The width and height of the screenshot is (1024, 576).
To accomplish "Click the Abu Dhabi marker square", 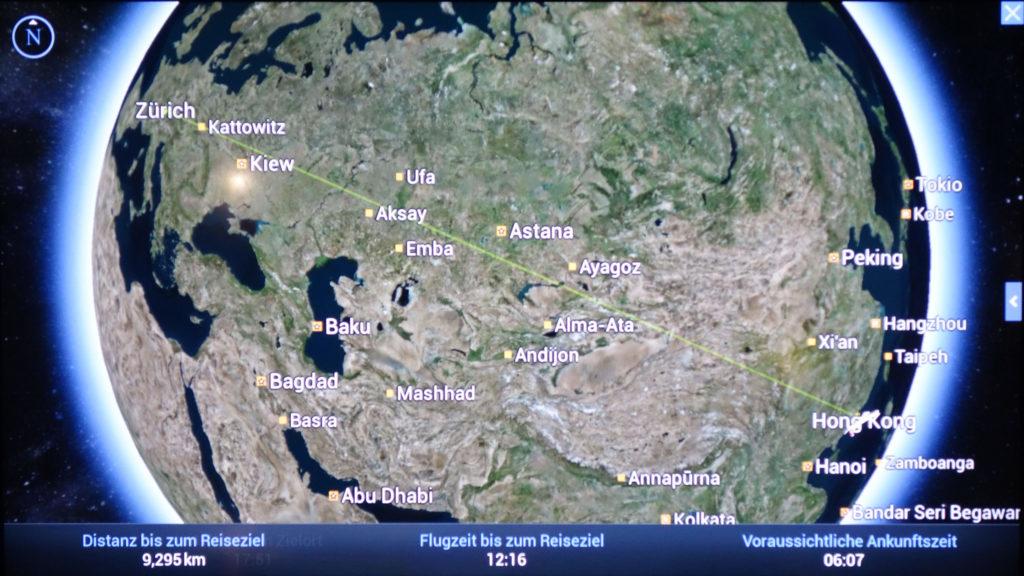I will coord(333,496).
